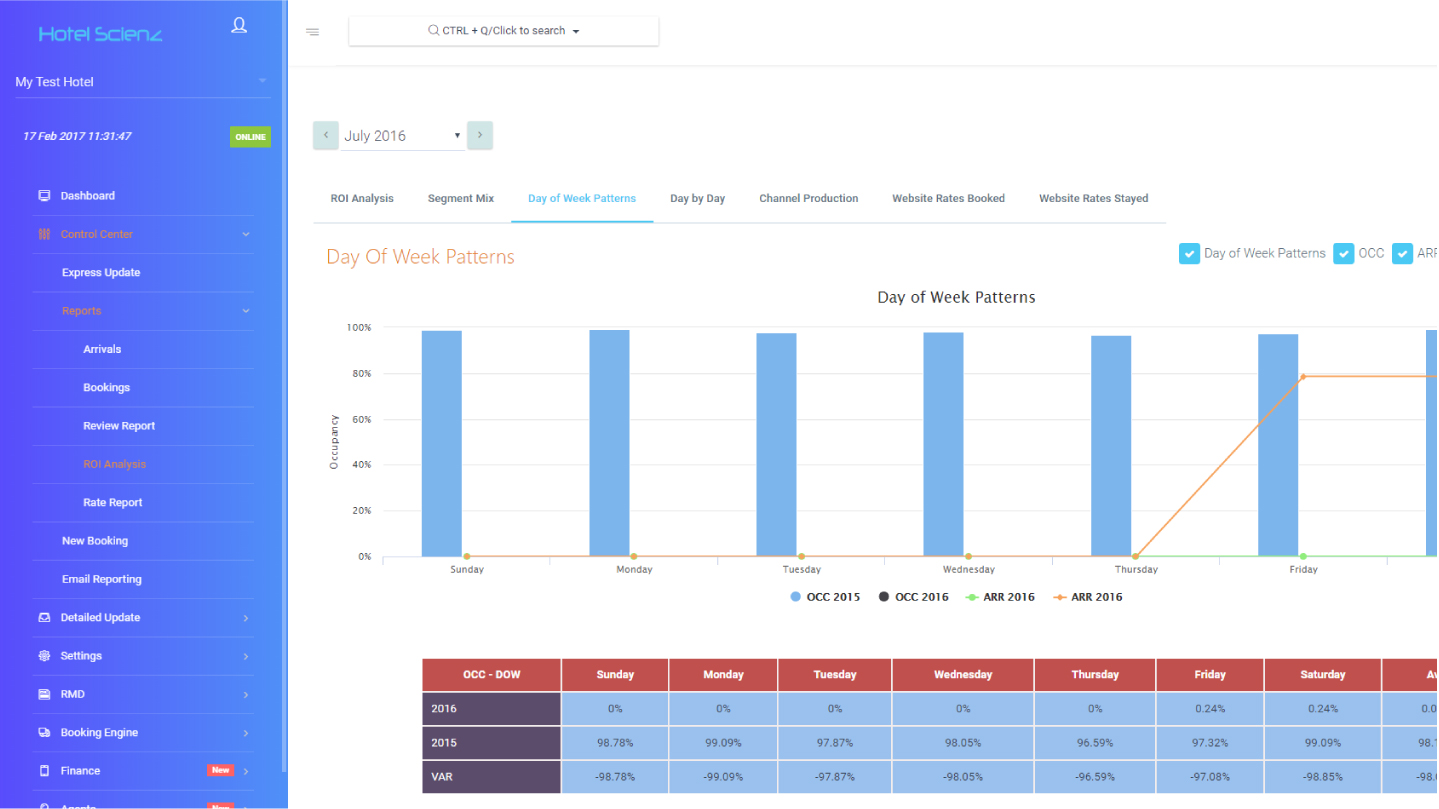Click the Detailed Update inbox icon
Screen dimensions: 1439x809
[44, 618]
